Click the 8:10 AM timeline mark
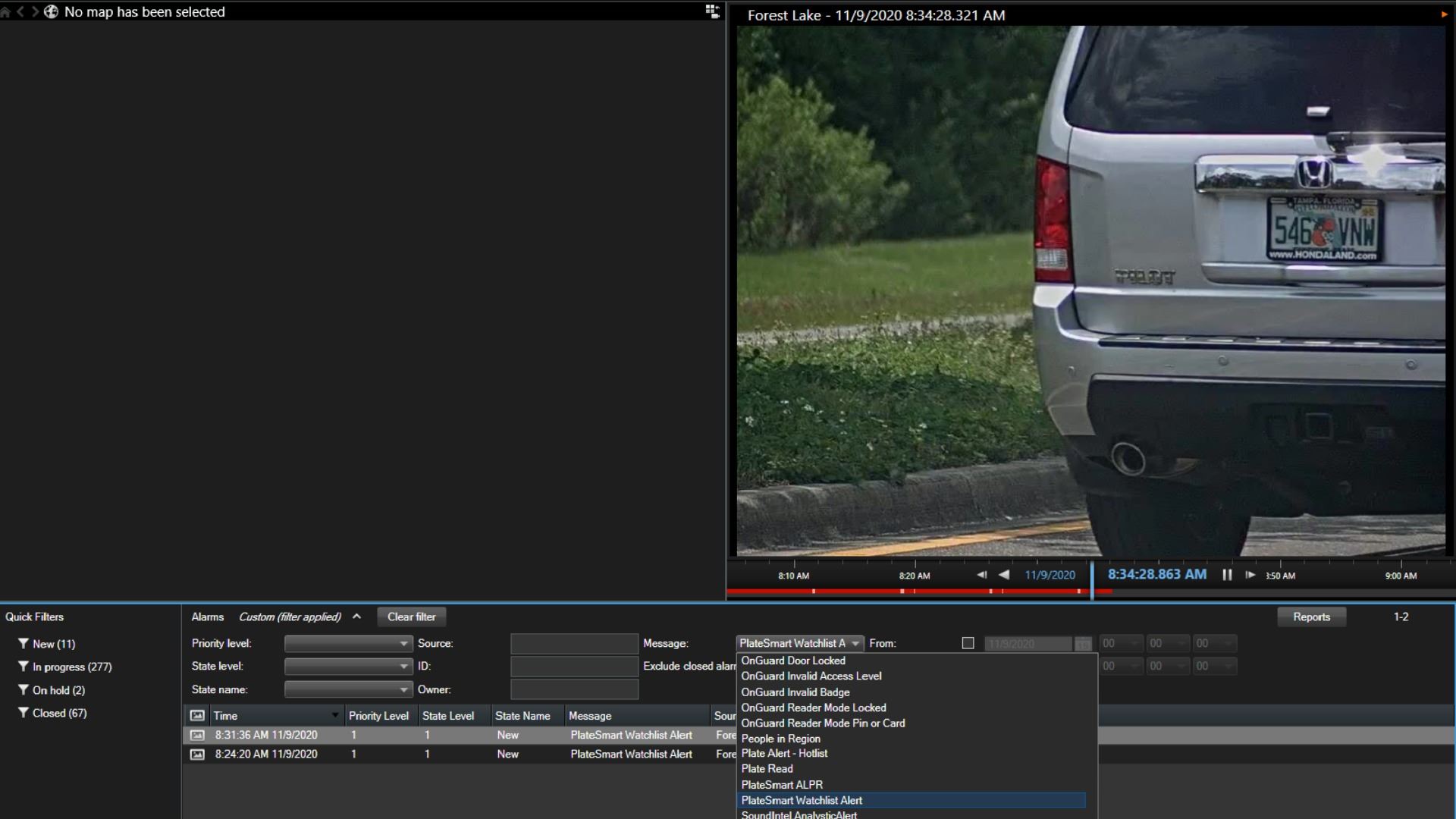The width and height of the screenshot is (1456, 819). [x=793, y=576]
